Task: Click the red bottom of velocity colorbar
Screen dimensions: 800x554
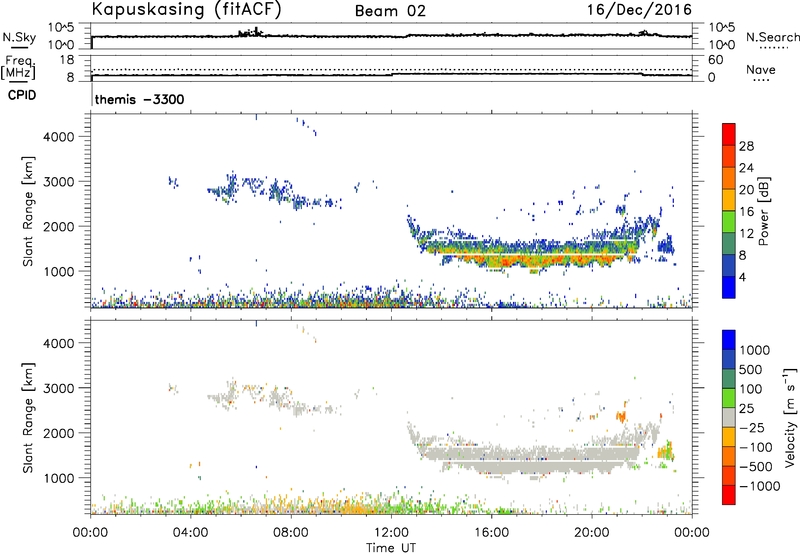Action: pyautogui.click(x=729, y=495)
